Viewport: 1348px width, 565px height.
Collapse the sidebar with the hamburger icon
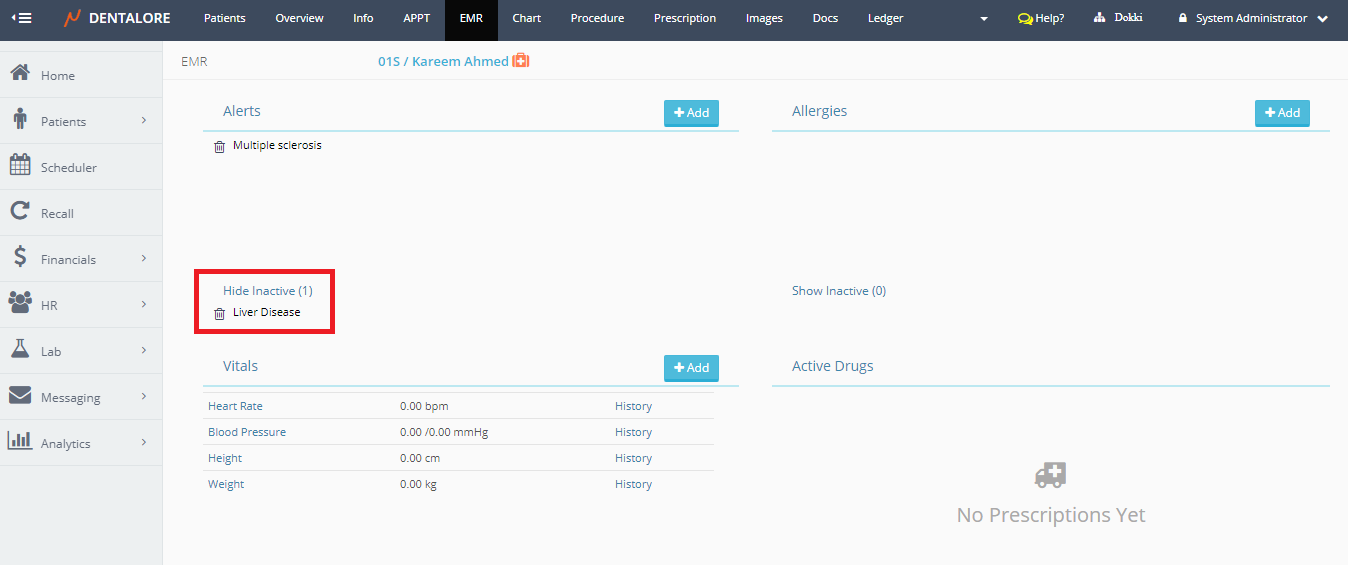(21, 18)
